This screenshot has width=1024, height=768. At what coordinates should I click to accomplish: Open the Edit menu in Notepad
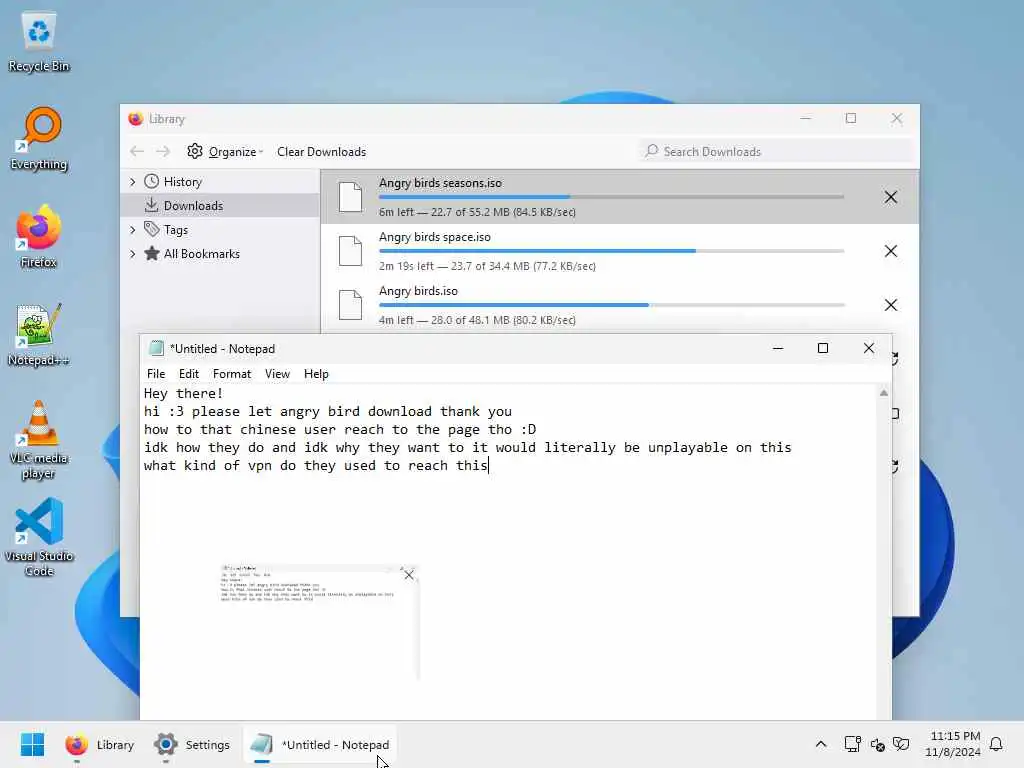click(189, 374)
